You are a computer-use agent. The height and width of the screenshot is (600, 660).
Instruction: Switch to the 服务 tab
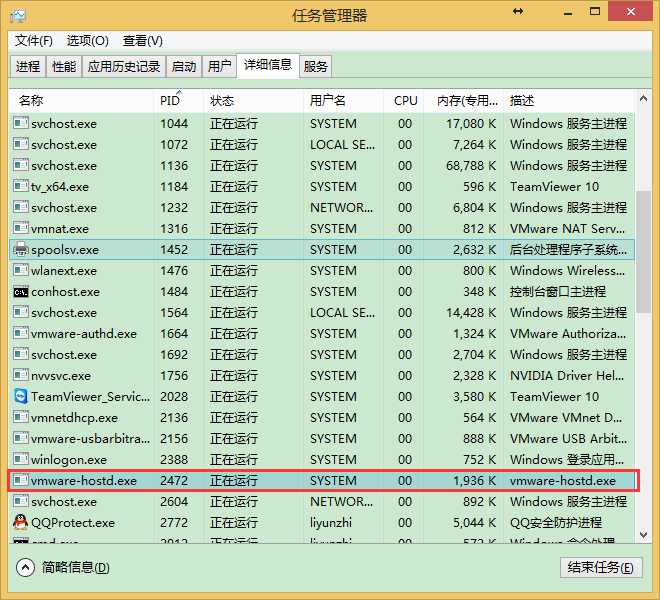point(315,67)
